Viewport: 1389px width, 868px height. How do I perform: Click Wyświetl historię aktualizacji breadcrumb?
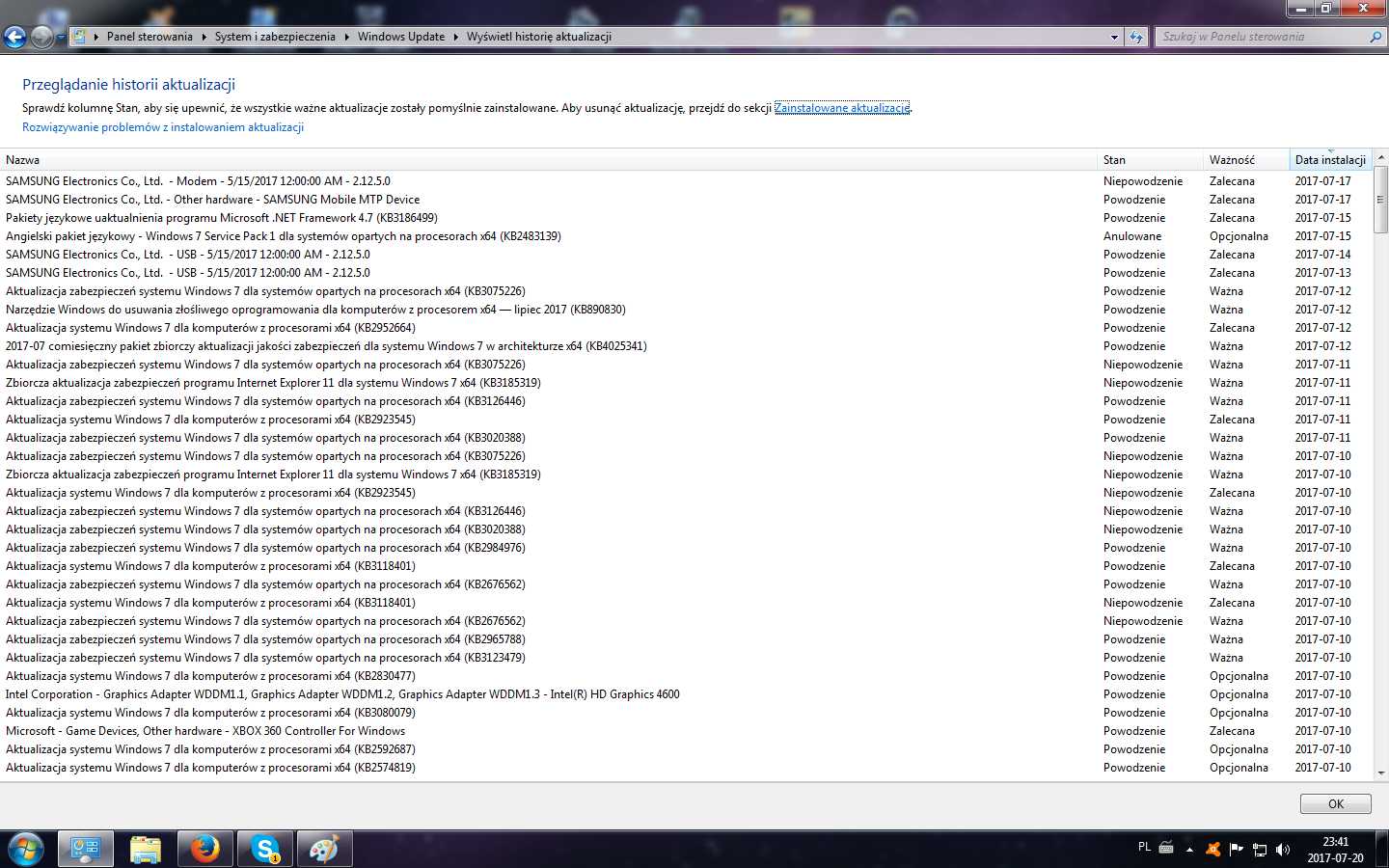(x=539, y=37)
